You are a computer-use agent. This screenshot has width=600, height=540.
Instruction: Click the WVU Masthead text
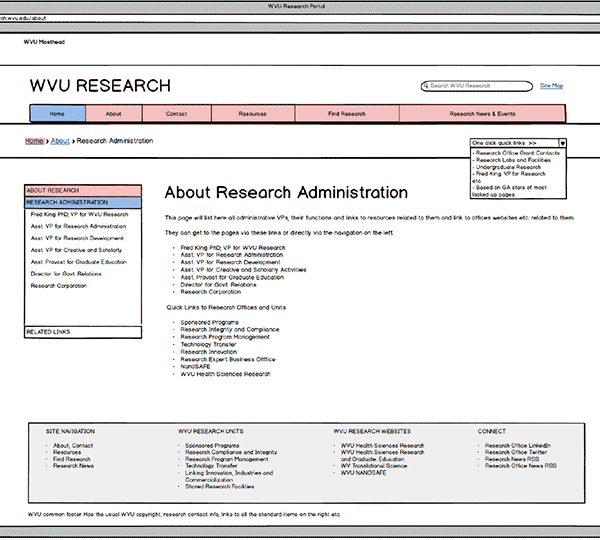point(44,42)
